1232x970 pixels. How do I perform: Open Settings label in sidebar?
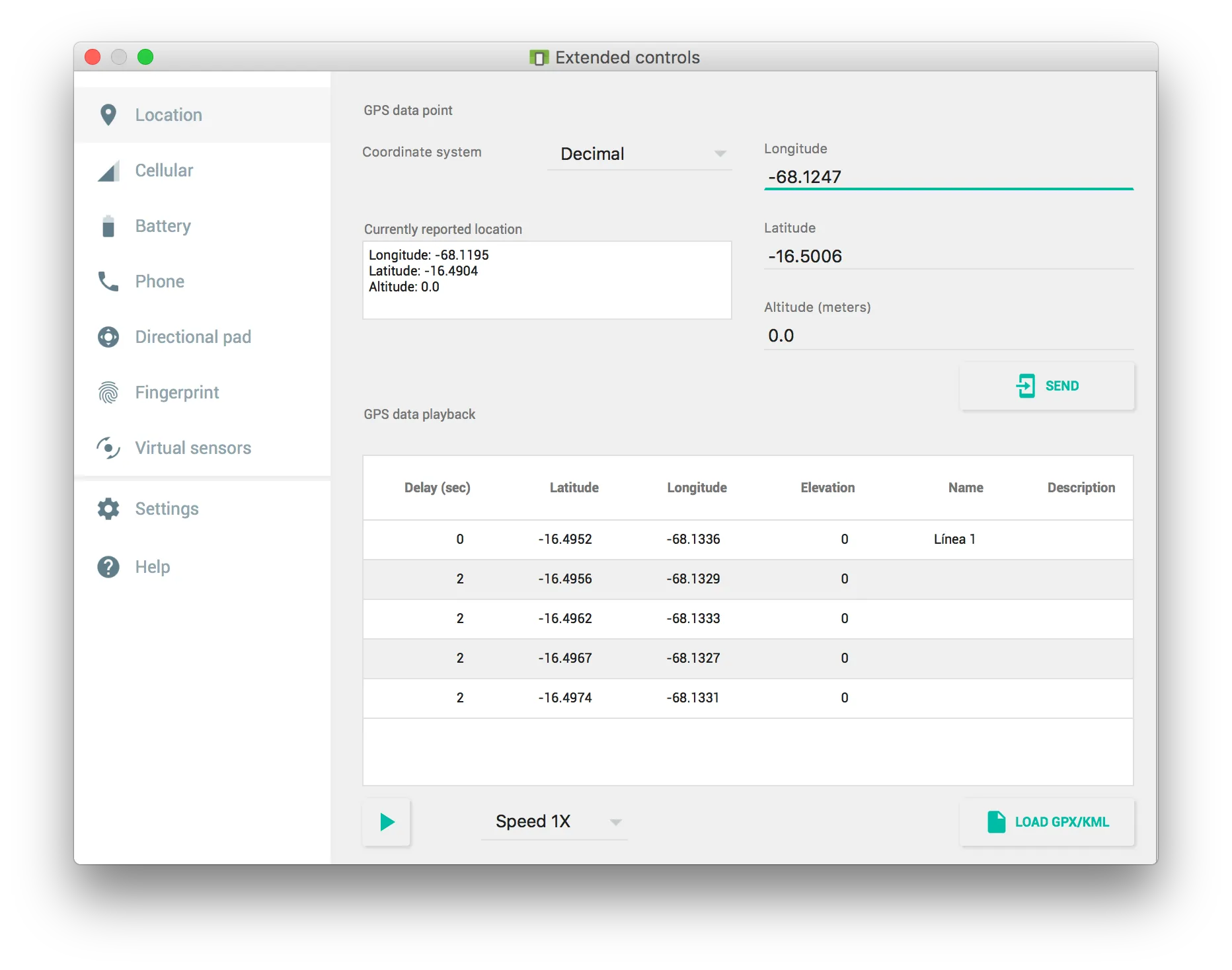coord(167,509)
